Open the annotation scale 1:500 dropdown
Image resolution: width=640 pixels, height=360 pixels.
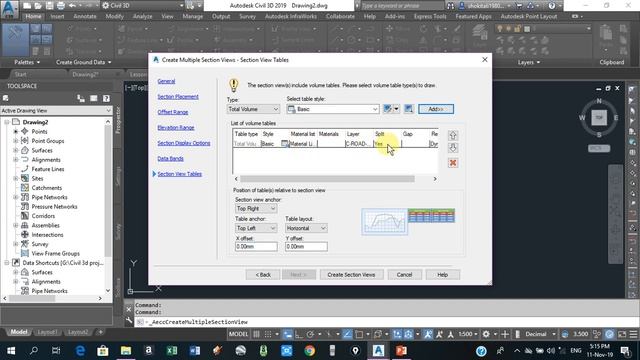point(468,334)
